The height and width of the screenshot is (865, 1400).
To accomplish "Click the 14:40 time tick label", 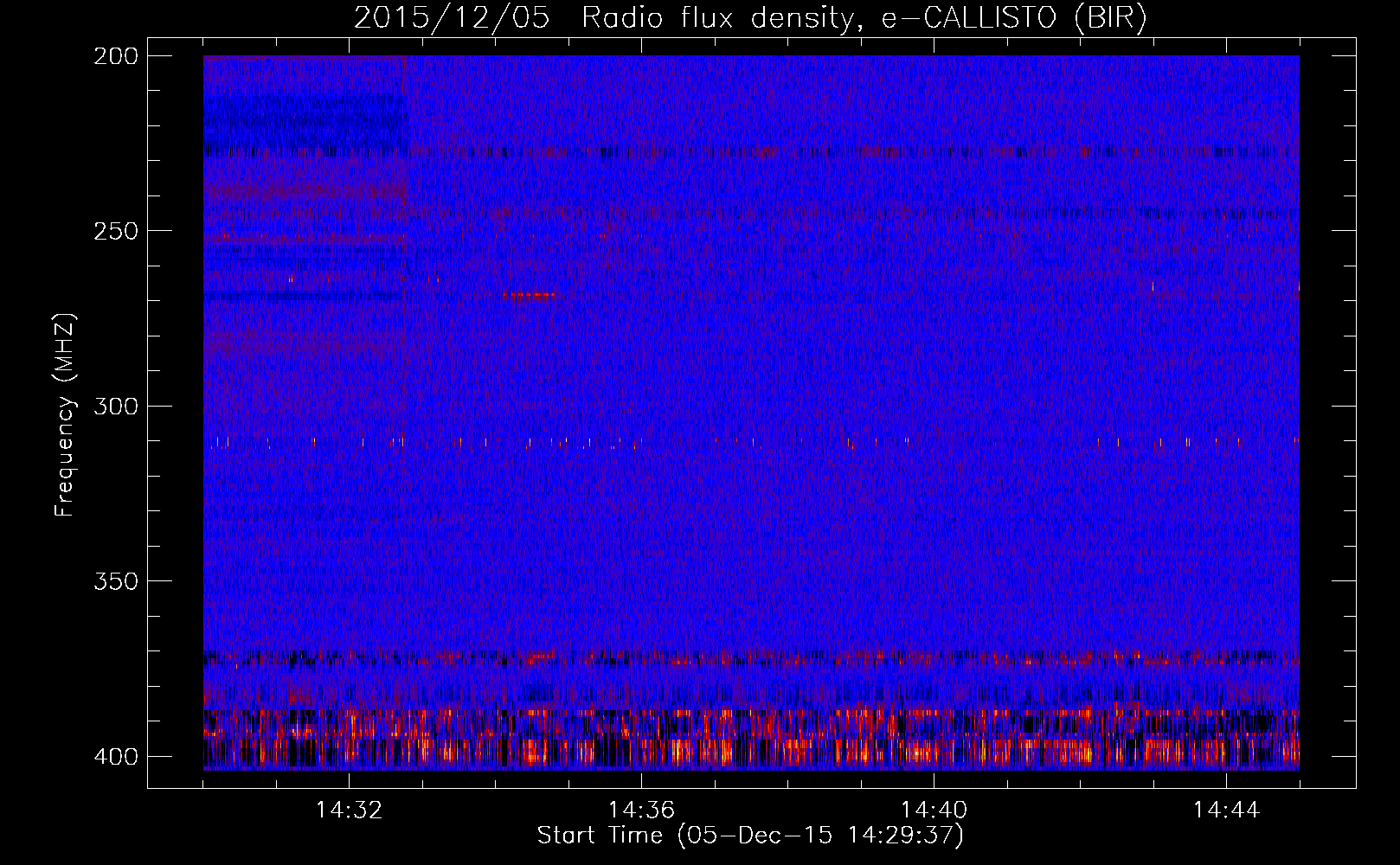I will [x=934, y=811].
